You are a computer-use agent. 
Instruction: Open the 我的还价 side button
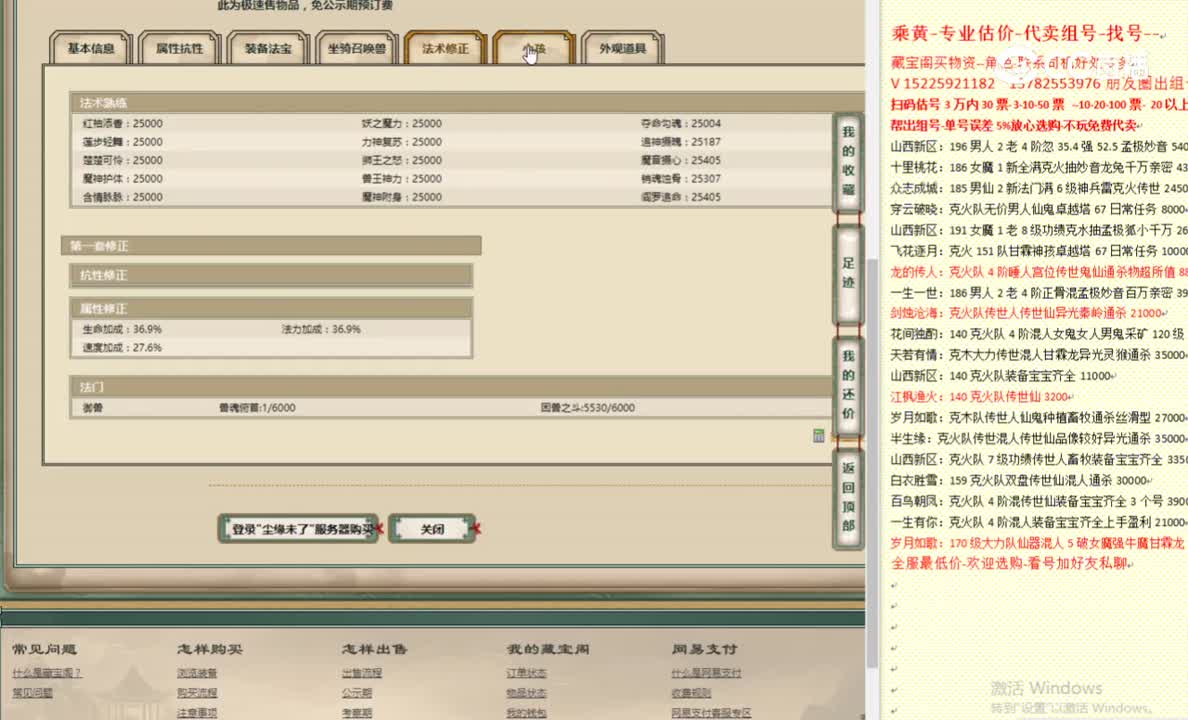click(x=849, y=385)
